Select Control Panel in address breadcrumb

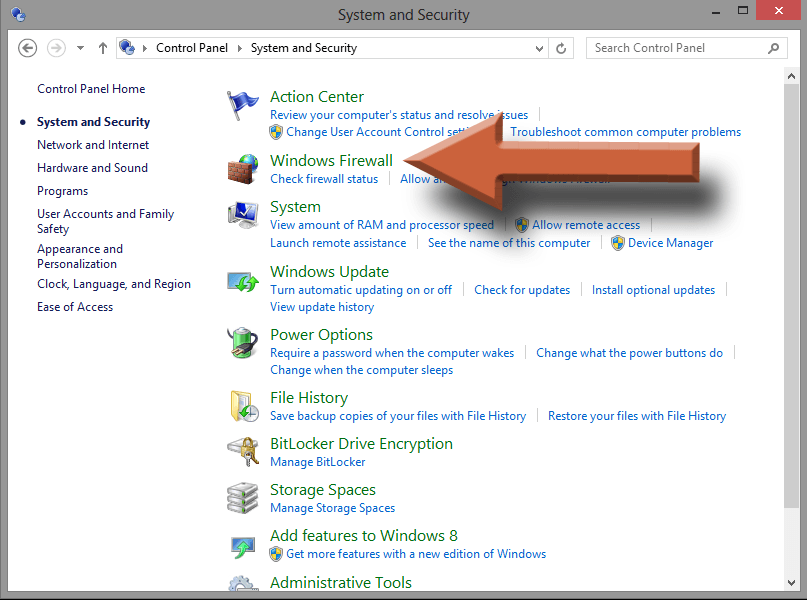pos(191,48)
